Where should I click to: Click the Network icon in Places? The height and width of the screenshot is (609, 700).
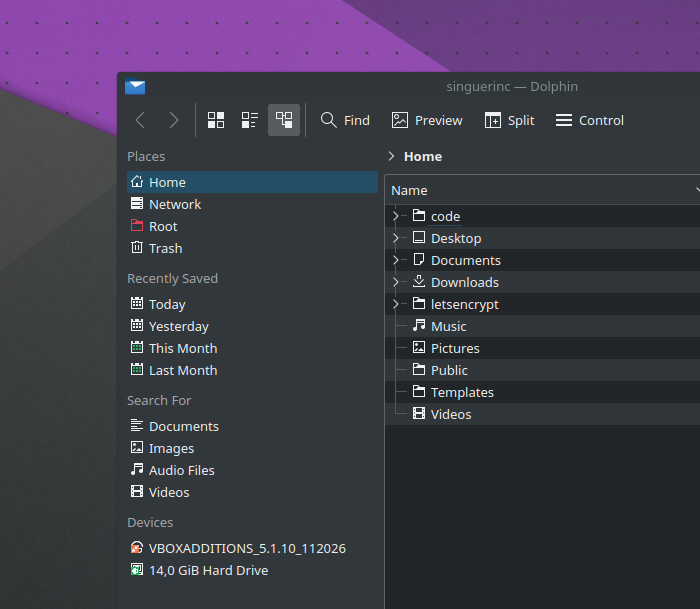click(137, 204)
